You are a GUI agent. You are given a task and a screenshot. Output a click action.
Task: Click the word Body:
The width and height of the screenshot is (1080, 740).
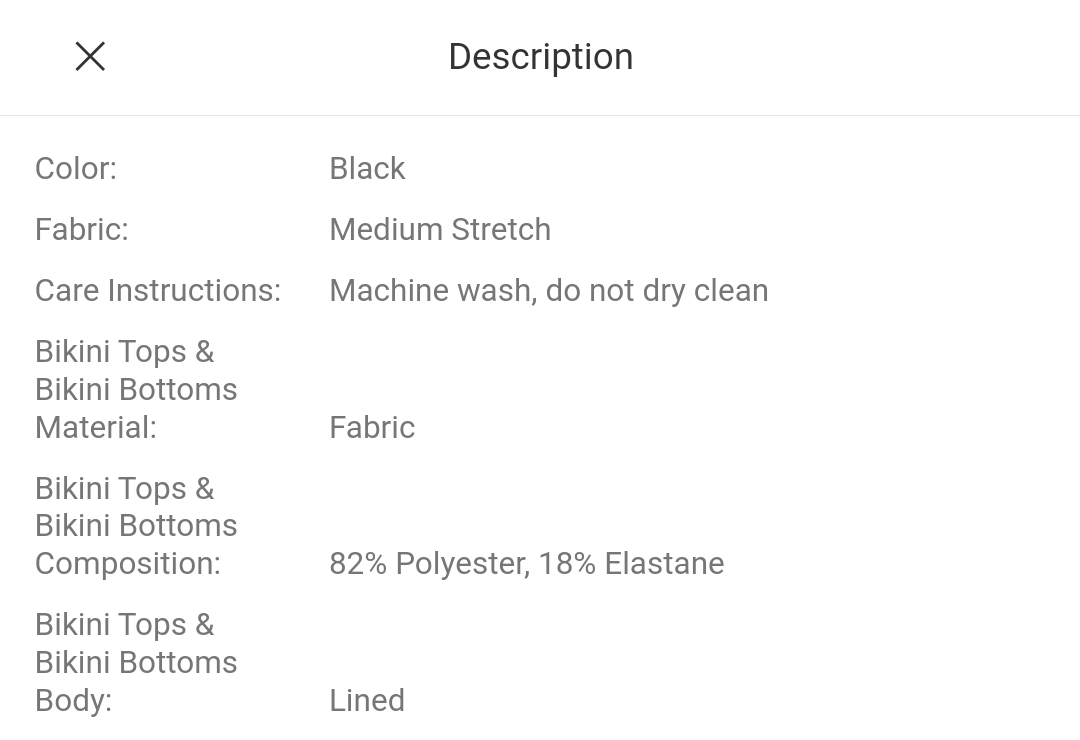[x=74, y=700]
